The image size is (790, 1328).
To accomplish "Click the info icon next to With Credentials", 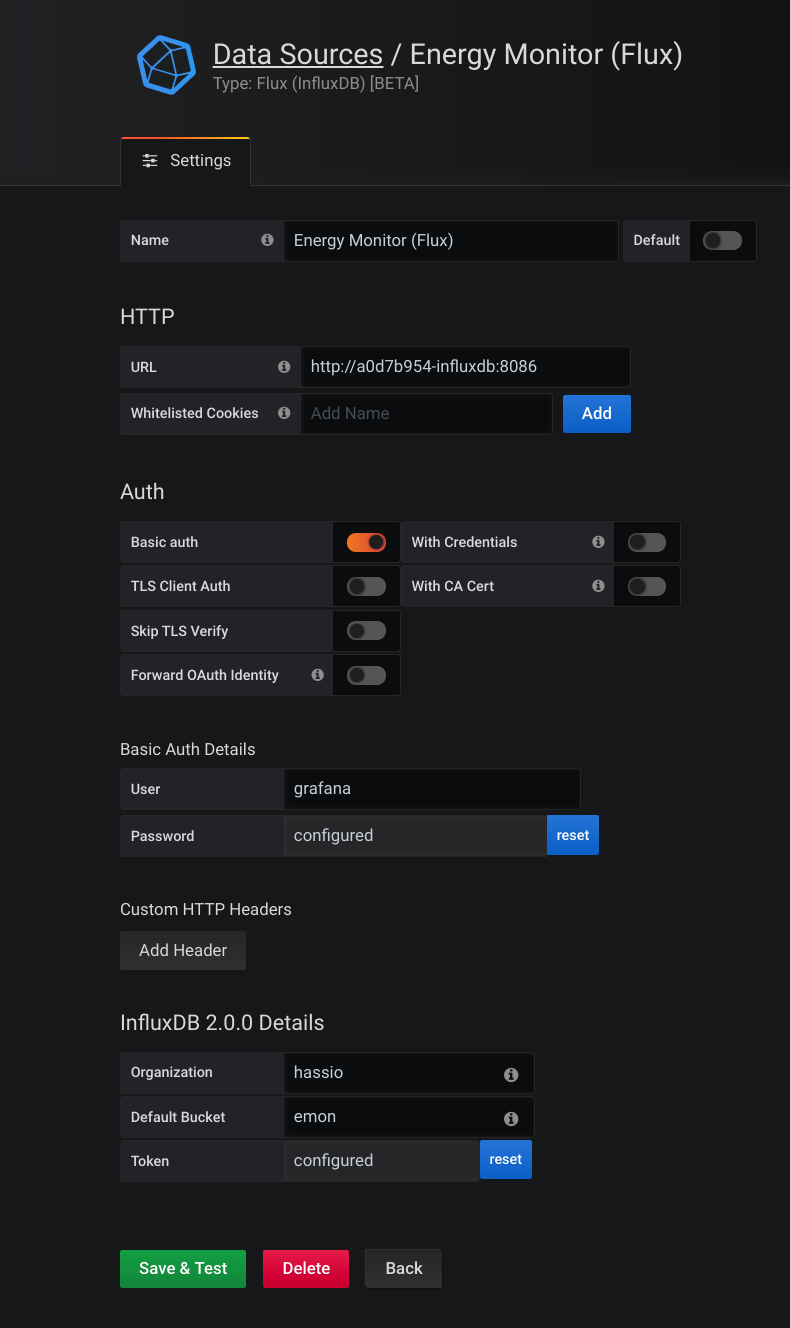I will tap(597, 542).
